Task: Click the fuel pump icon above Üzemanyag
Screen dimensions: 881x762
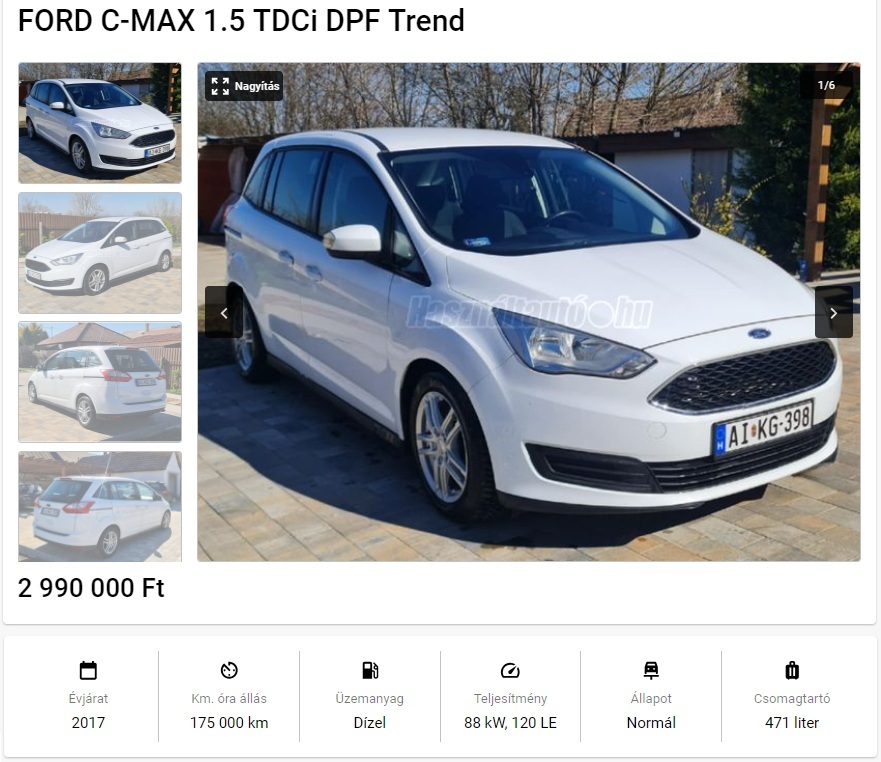Action: [x=370, y=670]
